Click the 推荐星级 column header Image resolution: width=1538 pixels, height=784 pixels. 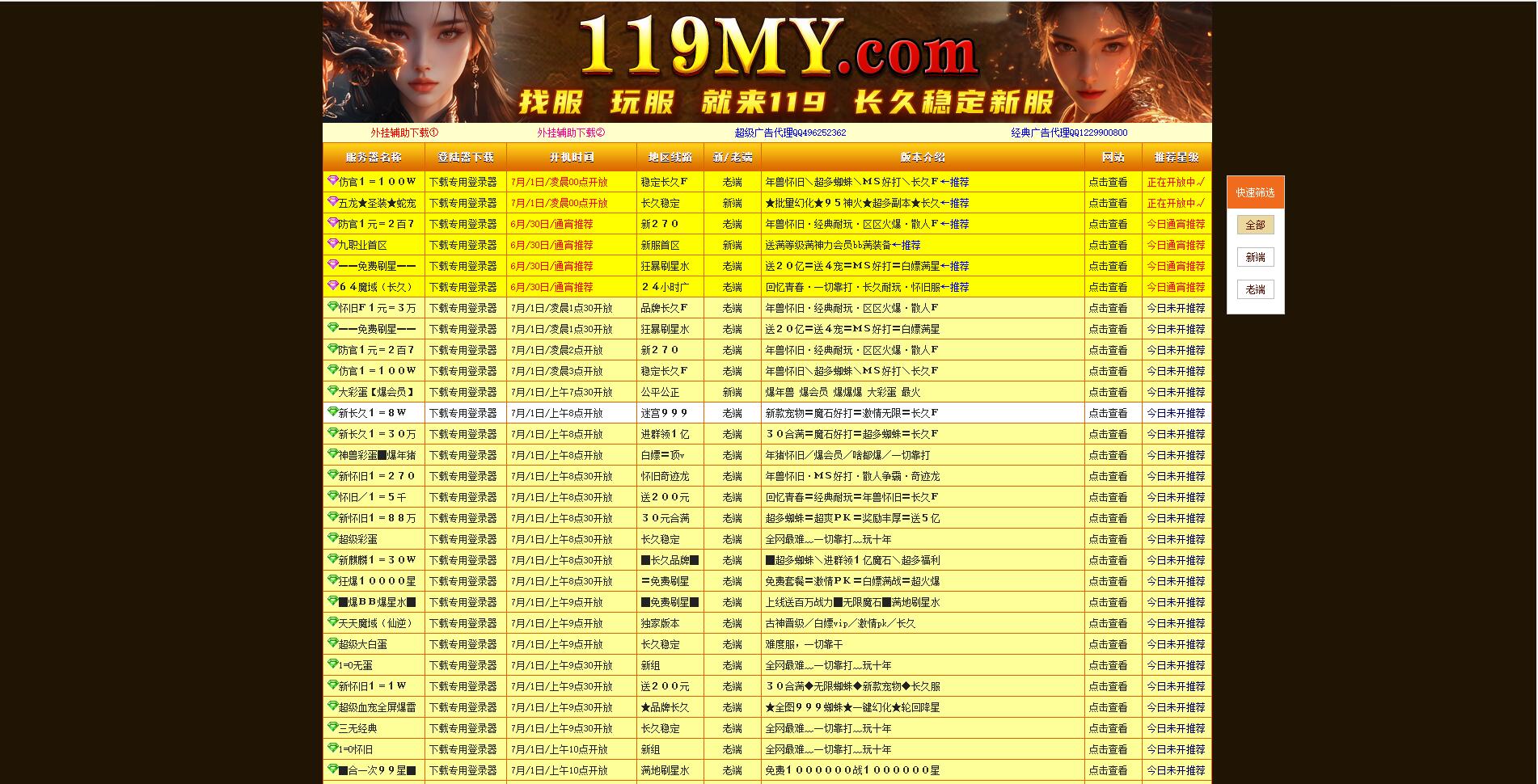point(1175,157)
